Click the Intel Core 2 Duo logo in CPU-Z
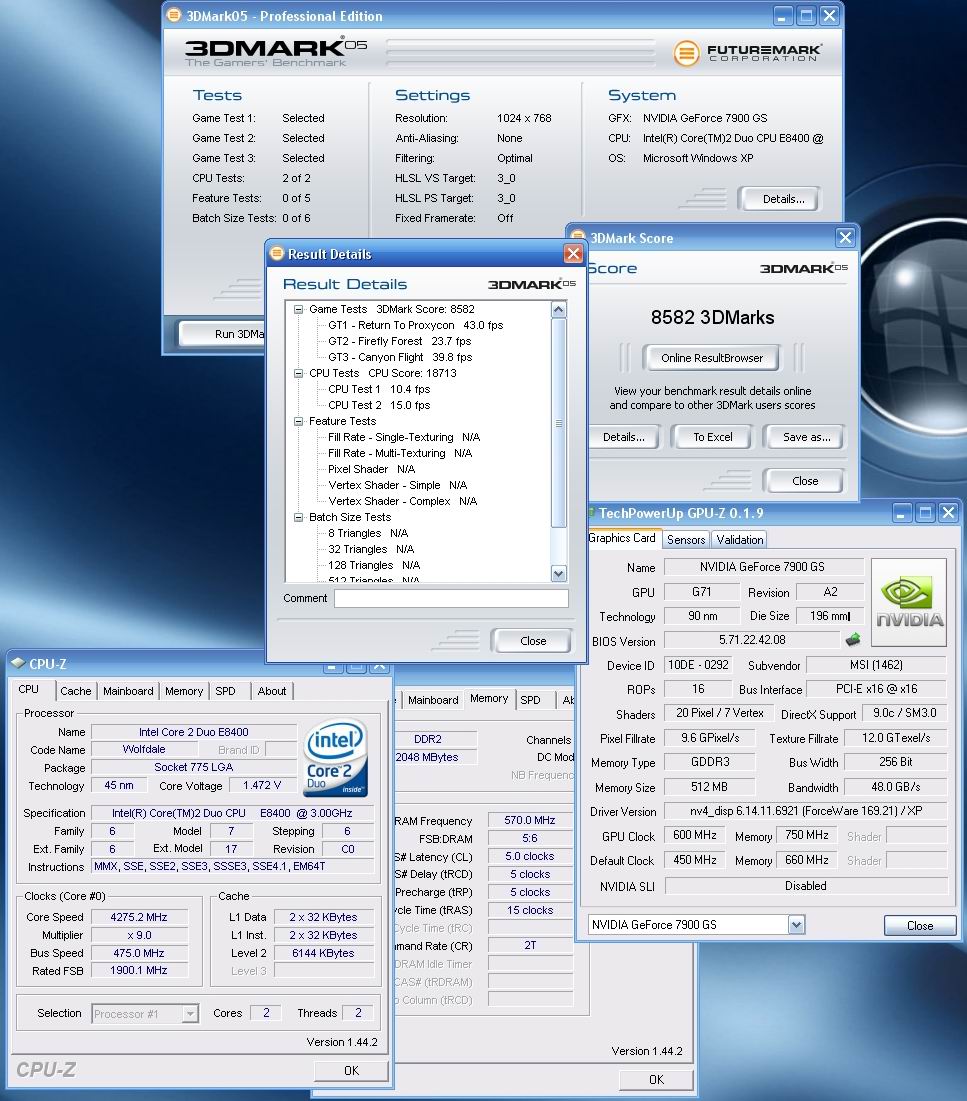This screenshot has height=1101, width=967. (336, 758)
